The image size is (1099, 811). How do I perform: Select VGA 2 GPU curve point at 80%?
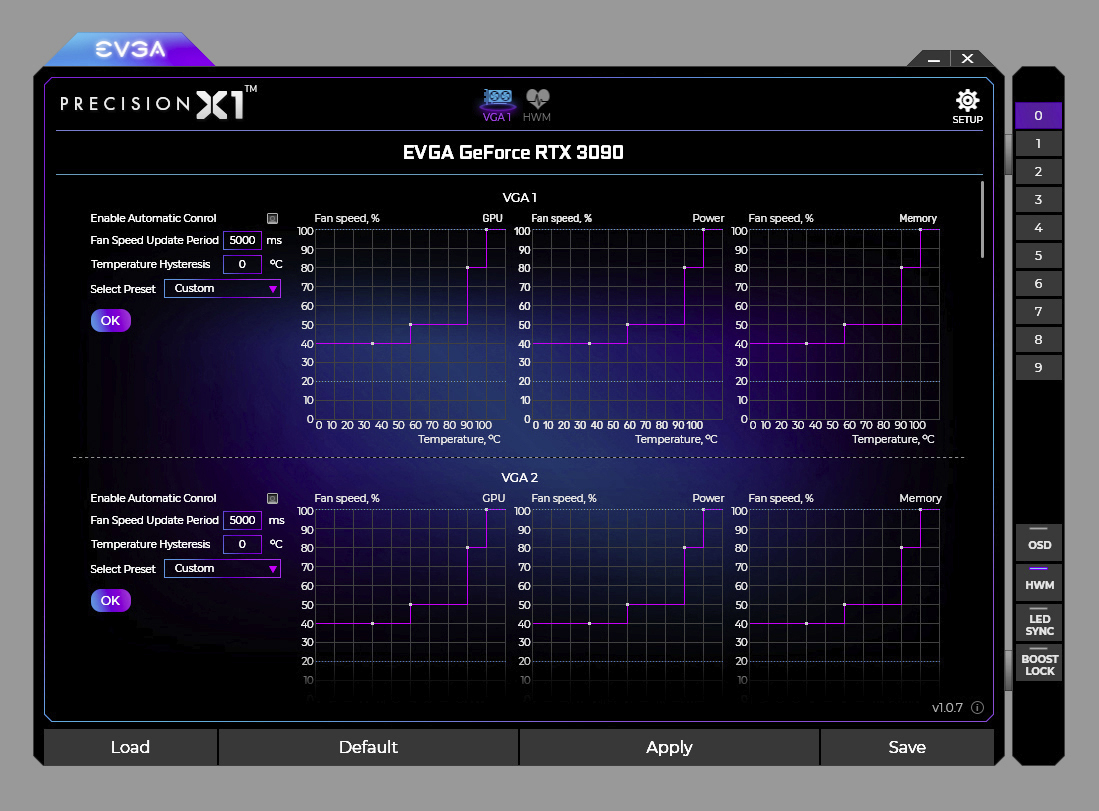[467, 547]
